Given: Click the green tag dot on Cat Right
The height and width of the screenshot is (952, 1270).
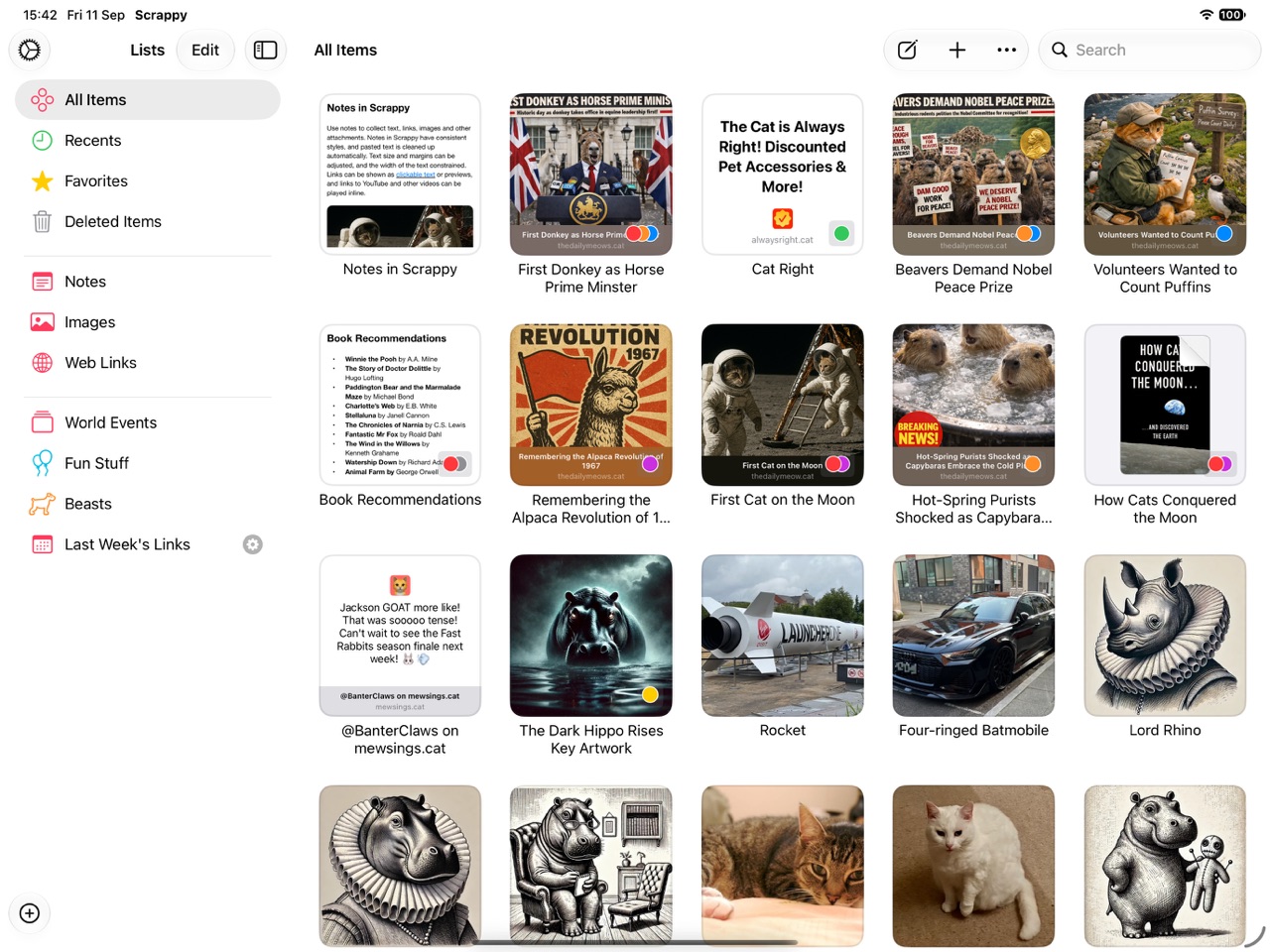Looking at the screenshot, I should [841, 234].
